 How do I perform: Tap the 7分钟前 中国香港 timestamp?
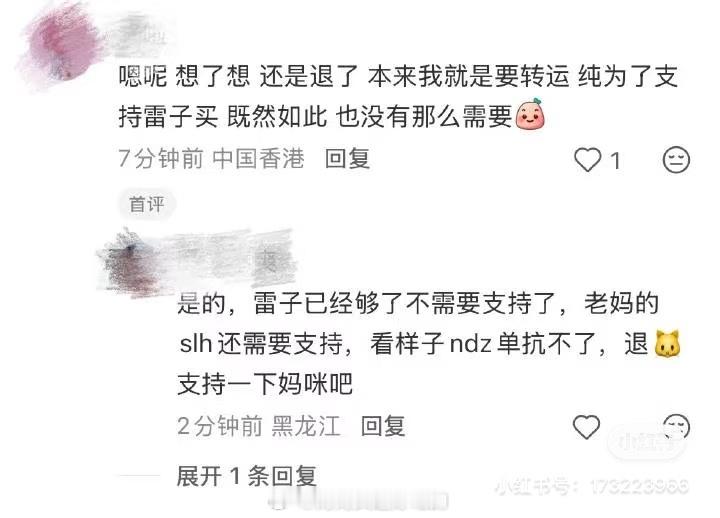211,159
